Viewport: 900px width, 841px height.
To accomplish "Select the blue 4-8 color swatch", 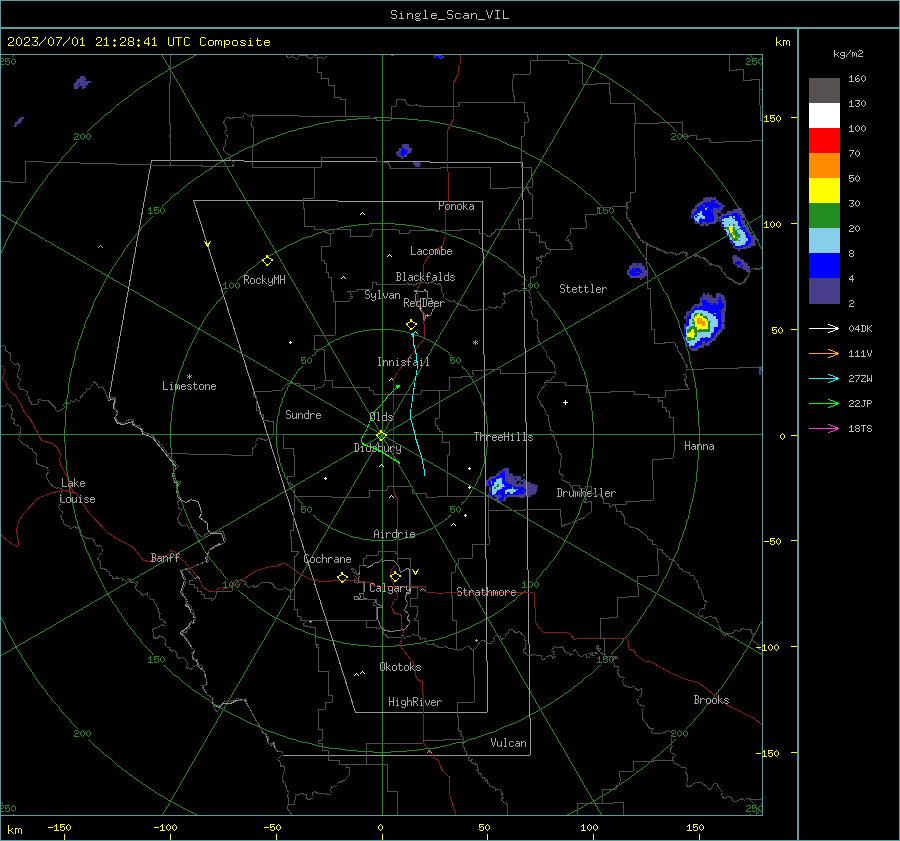I will 824,266.
